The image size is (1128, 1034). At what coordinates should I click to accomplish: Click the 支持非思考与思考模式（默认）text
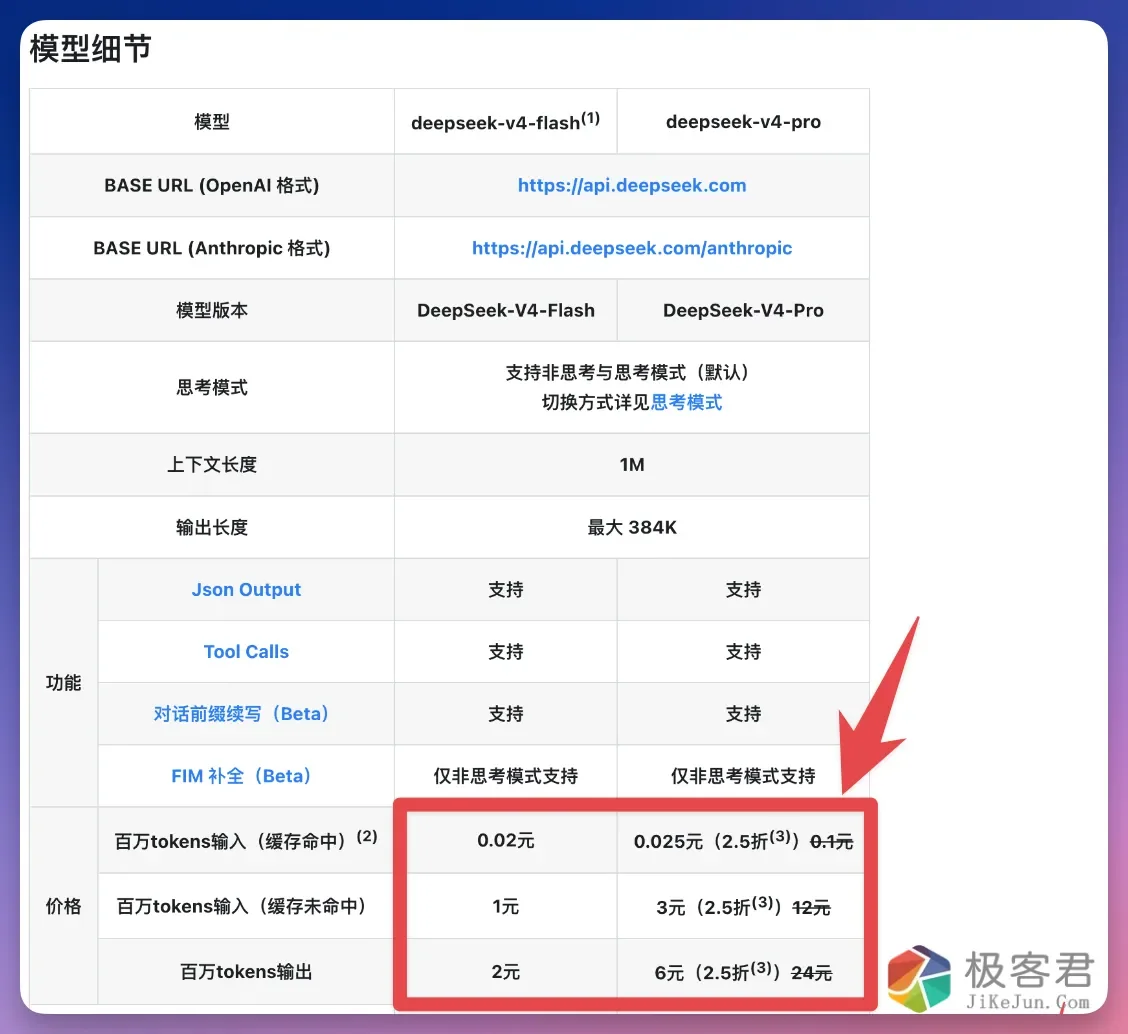pos(628,373)
